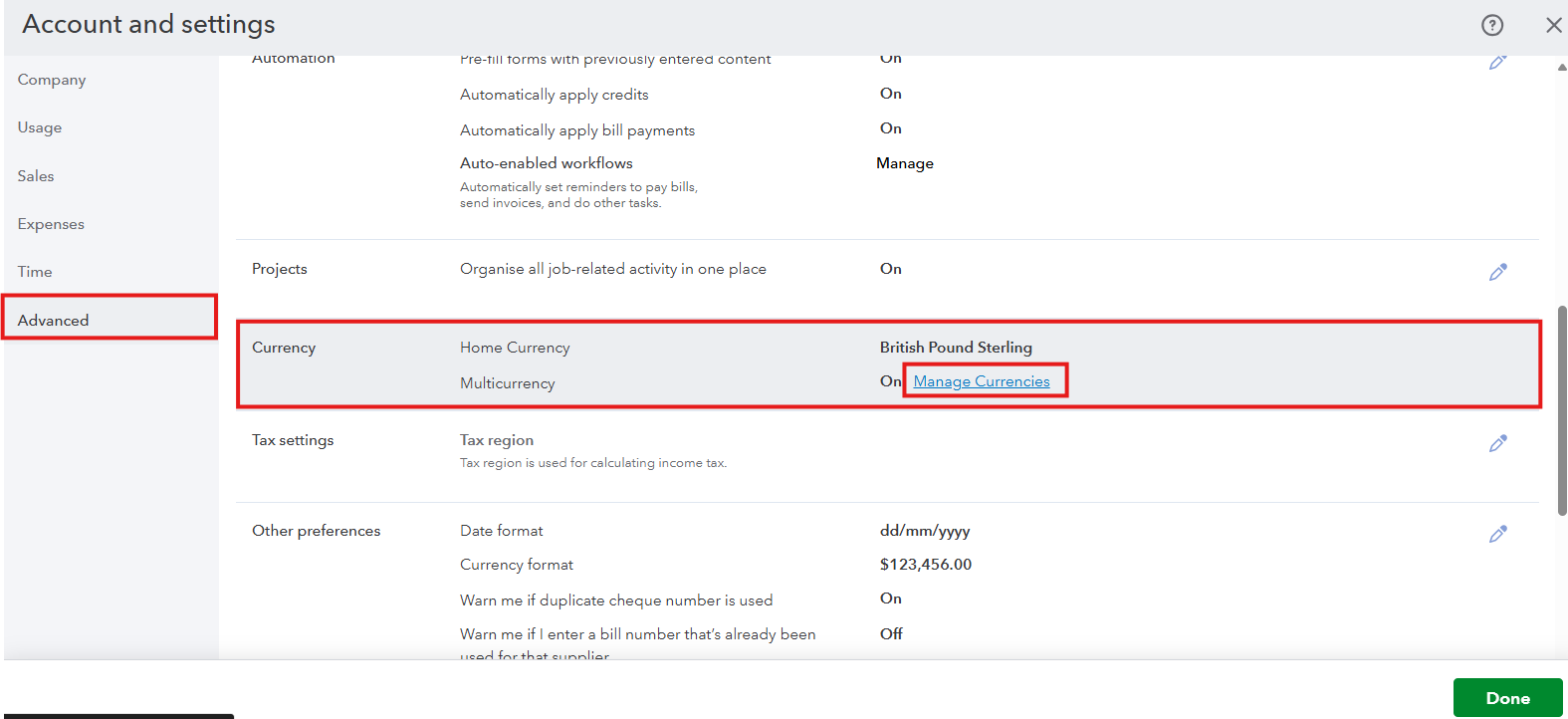
Task: Open the Company settings tab
Action: pyautogui.click(x=52, y=80)
